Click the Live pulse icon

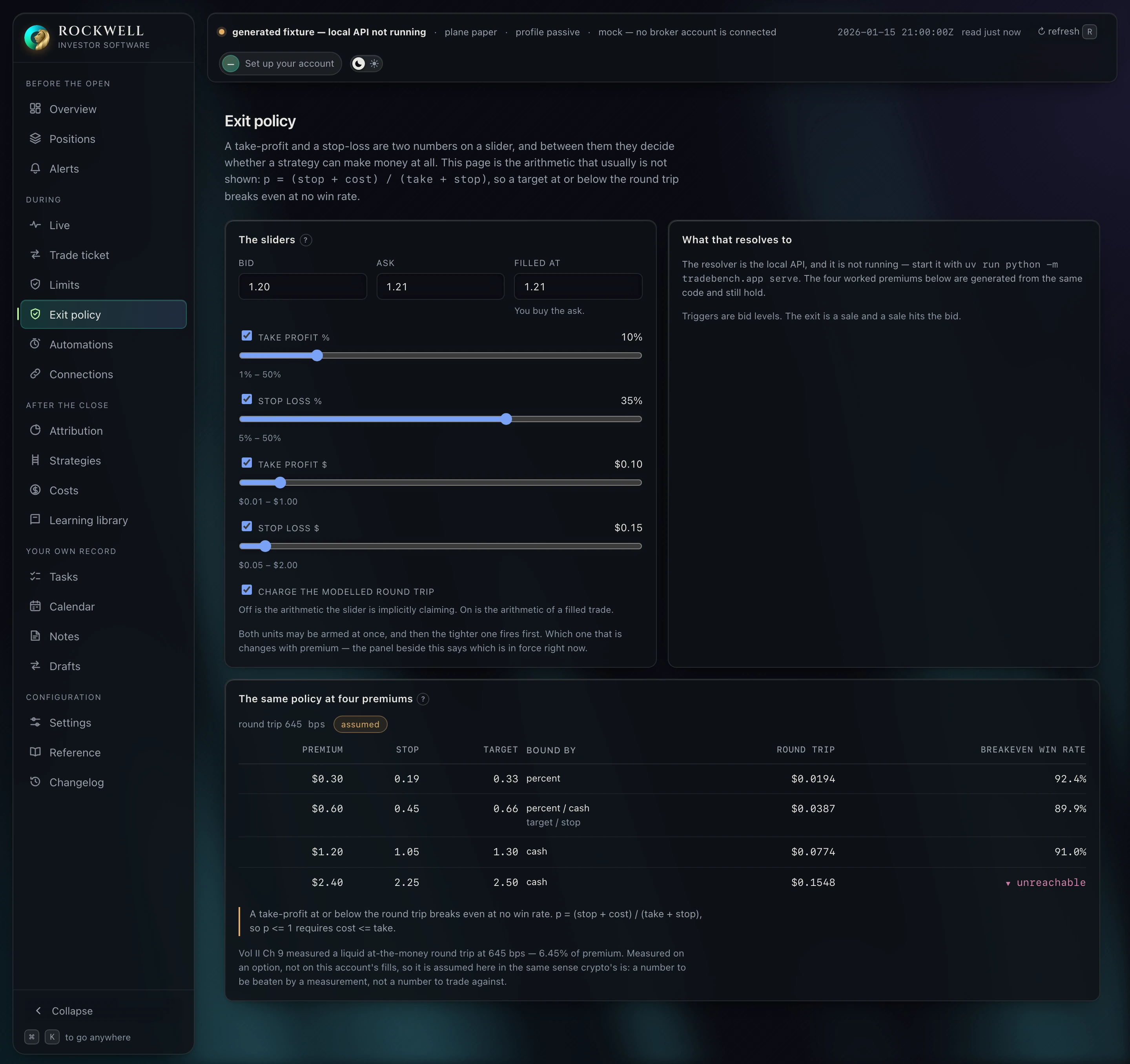pyautogui.click(x=35, y=224)
